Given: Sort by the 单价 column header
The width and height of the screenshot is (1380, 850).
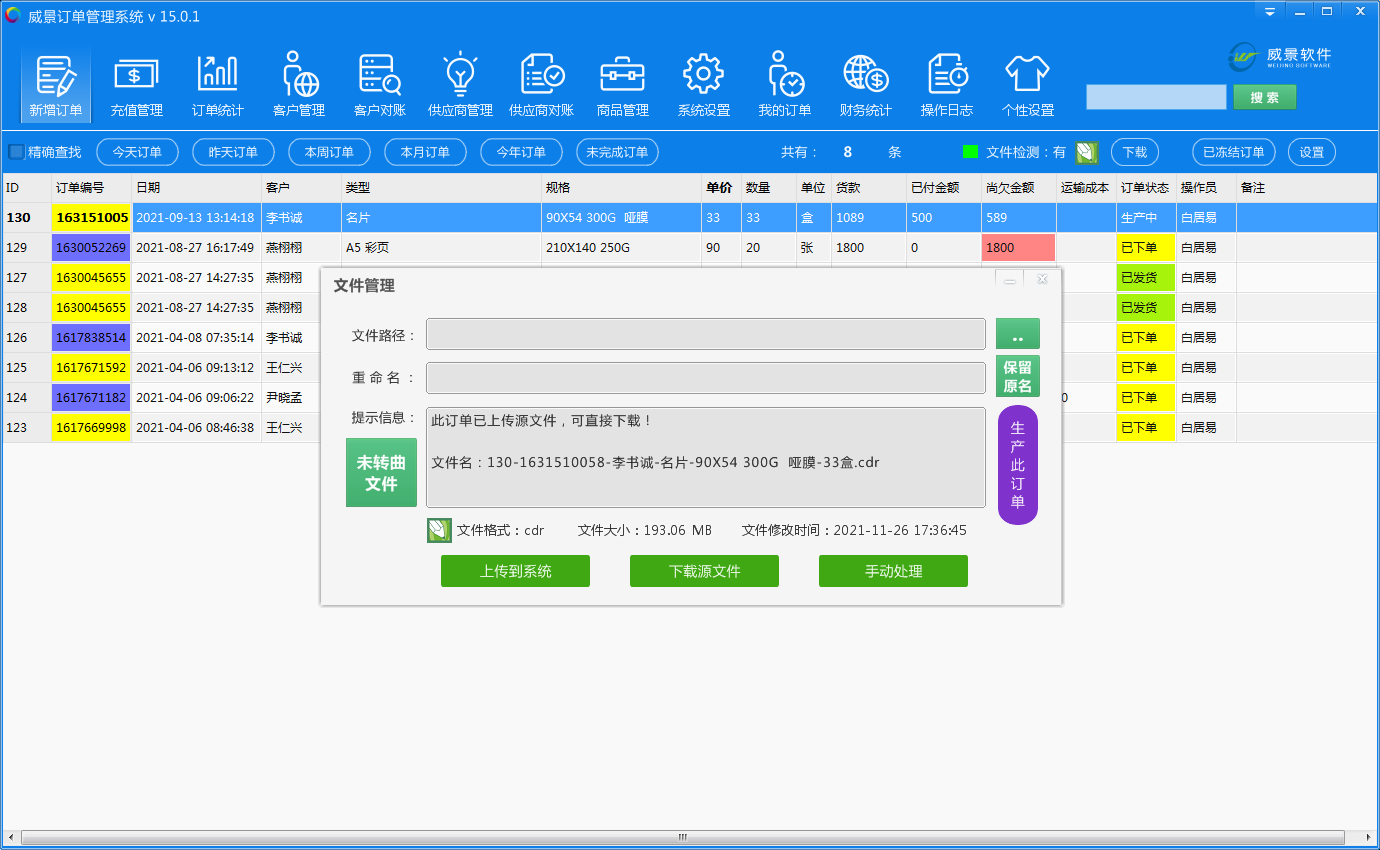Looking at the screenshot, I should pos(719,188).
